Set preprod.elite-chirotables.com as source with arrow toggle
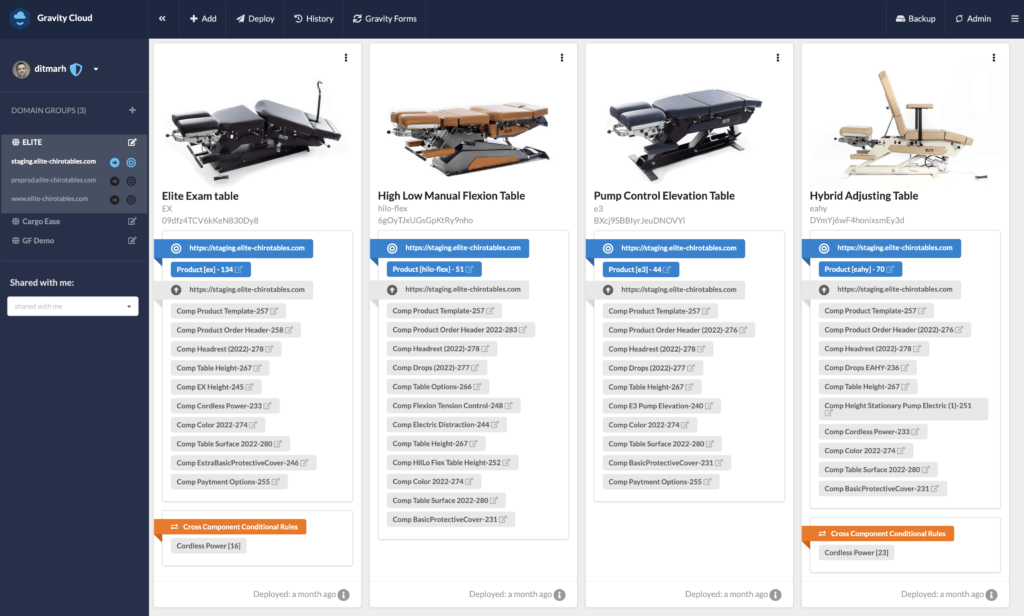Viewport: 1024px width, 616px height. point(114,181)
